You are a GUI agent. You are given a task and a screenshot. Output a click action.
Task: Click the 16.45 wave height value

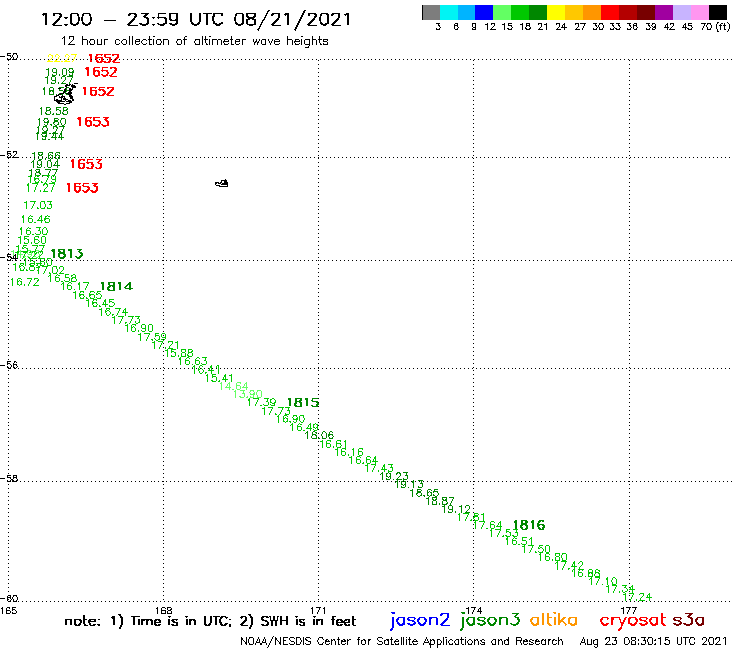coord(100,303)
